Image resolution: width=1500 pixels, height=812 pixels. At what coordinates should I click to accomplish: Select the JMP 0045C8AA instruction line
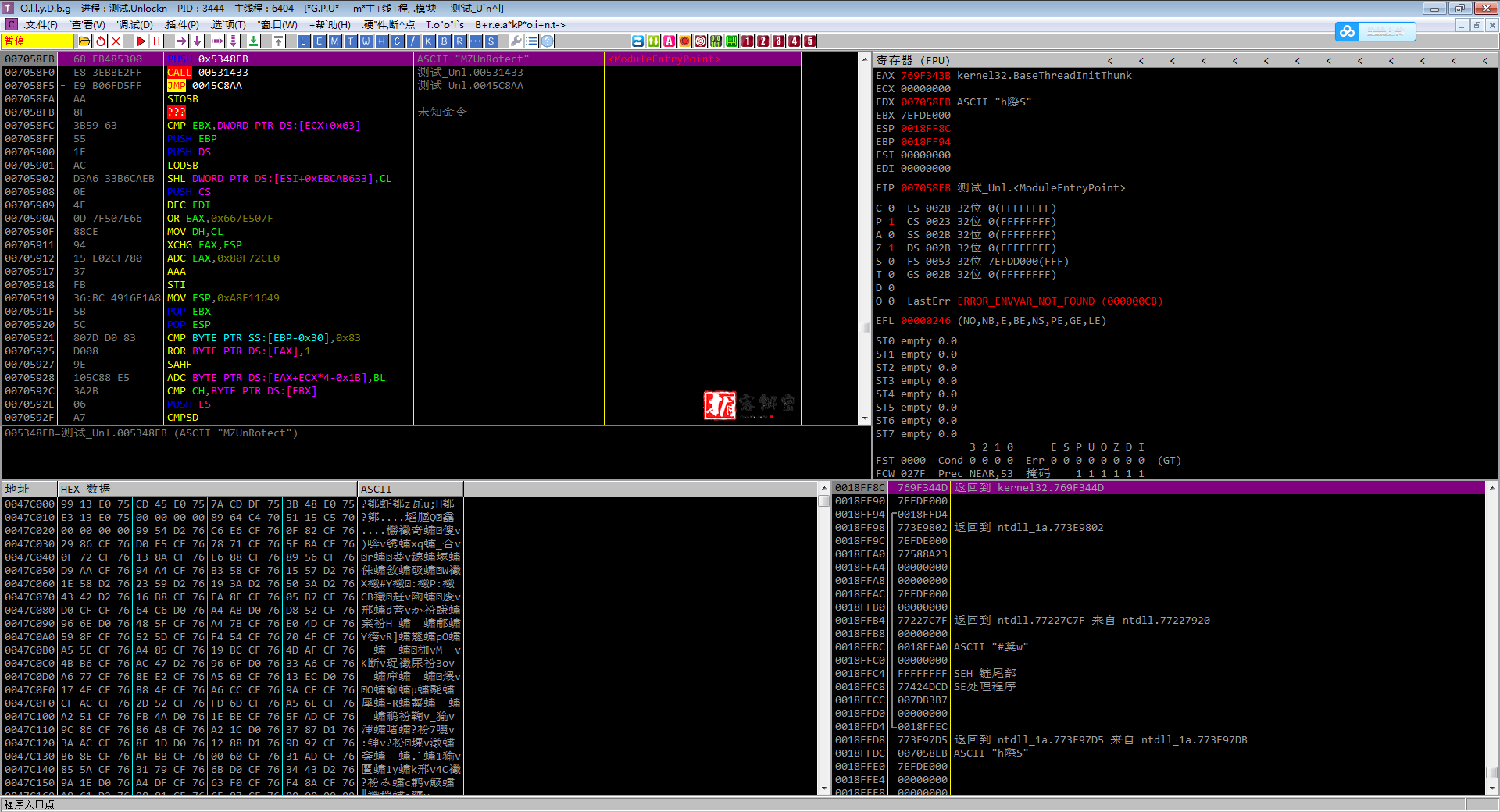pos(205,86)
